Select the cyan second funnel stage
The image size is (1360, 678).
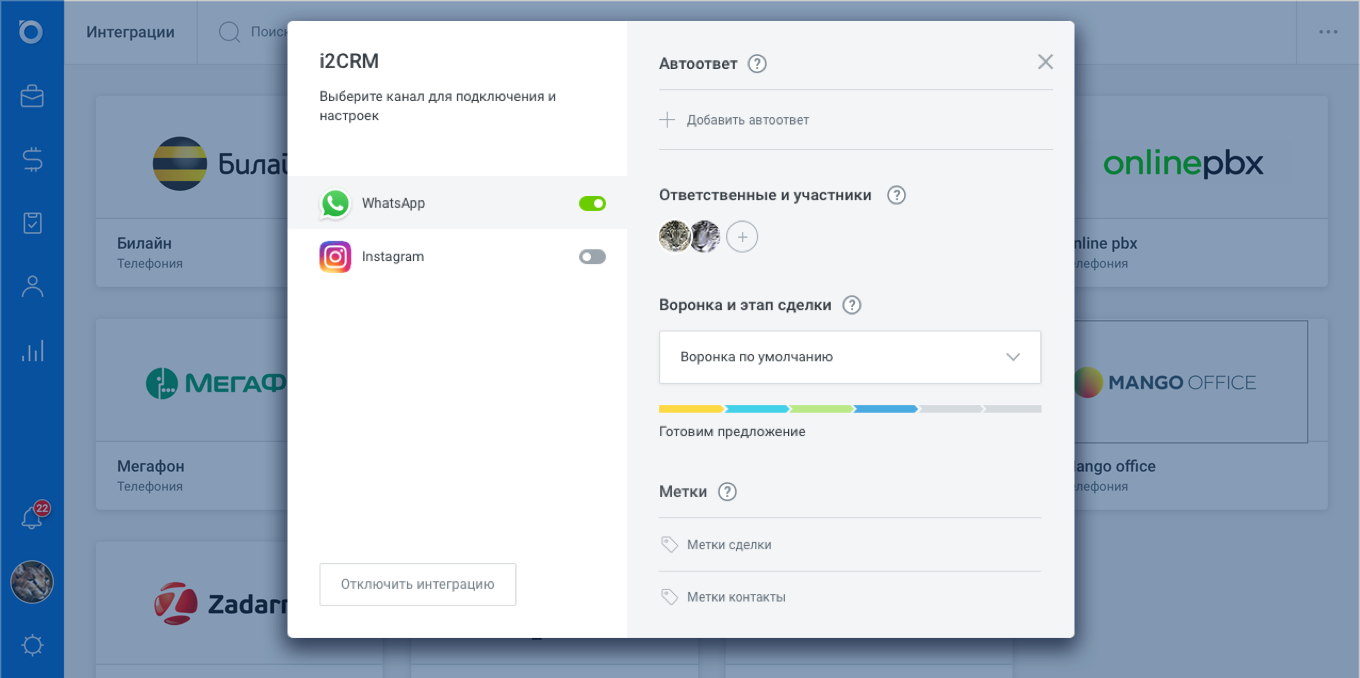pos(757,409)
